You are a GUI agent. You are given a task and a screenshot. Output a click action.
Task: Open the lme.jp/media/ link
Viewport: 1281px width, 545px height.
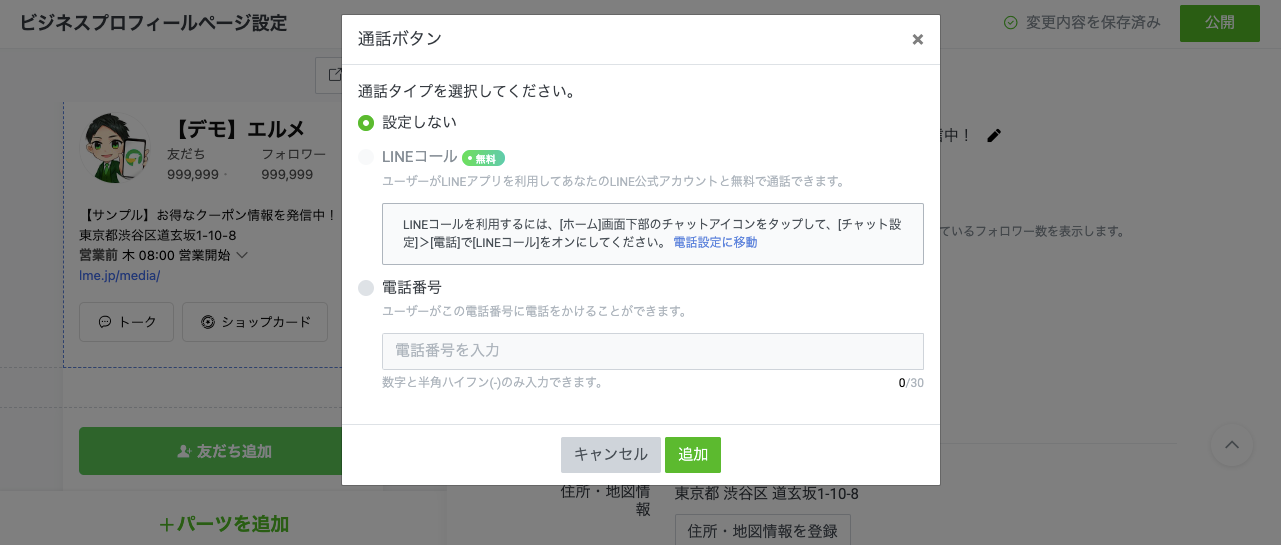coord(119,275)
